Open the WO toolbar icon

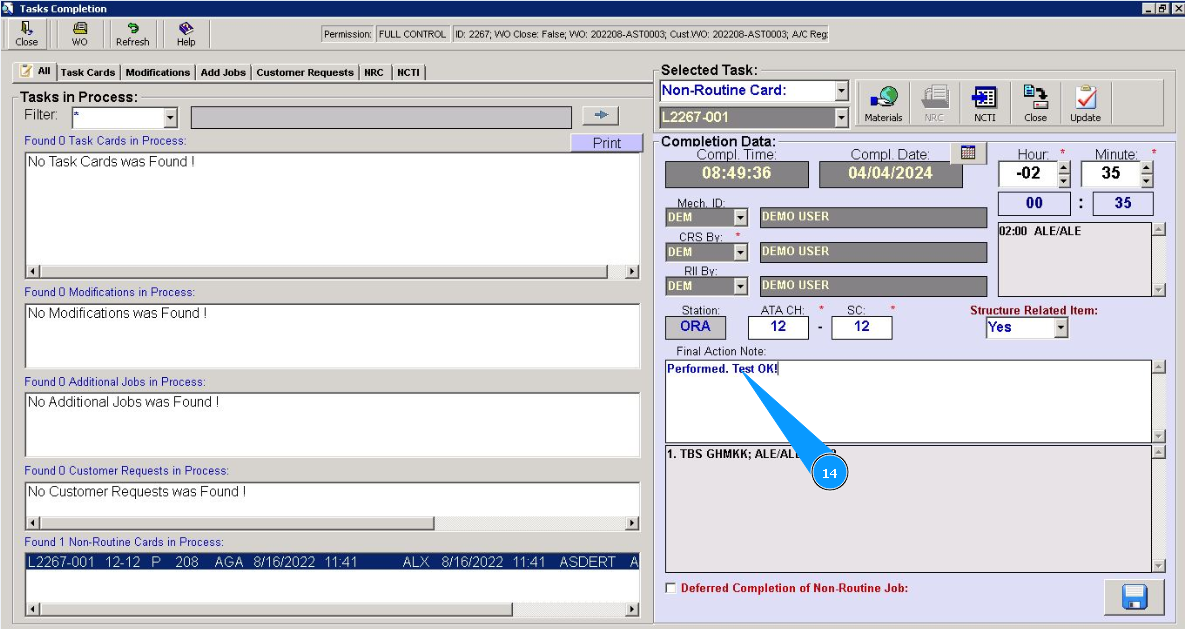click(x=79, y=34)
